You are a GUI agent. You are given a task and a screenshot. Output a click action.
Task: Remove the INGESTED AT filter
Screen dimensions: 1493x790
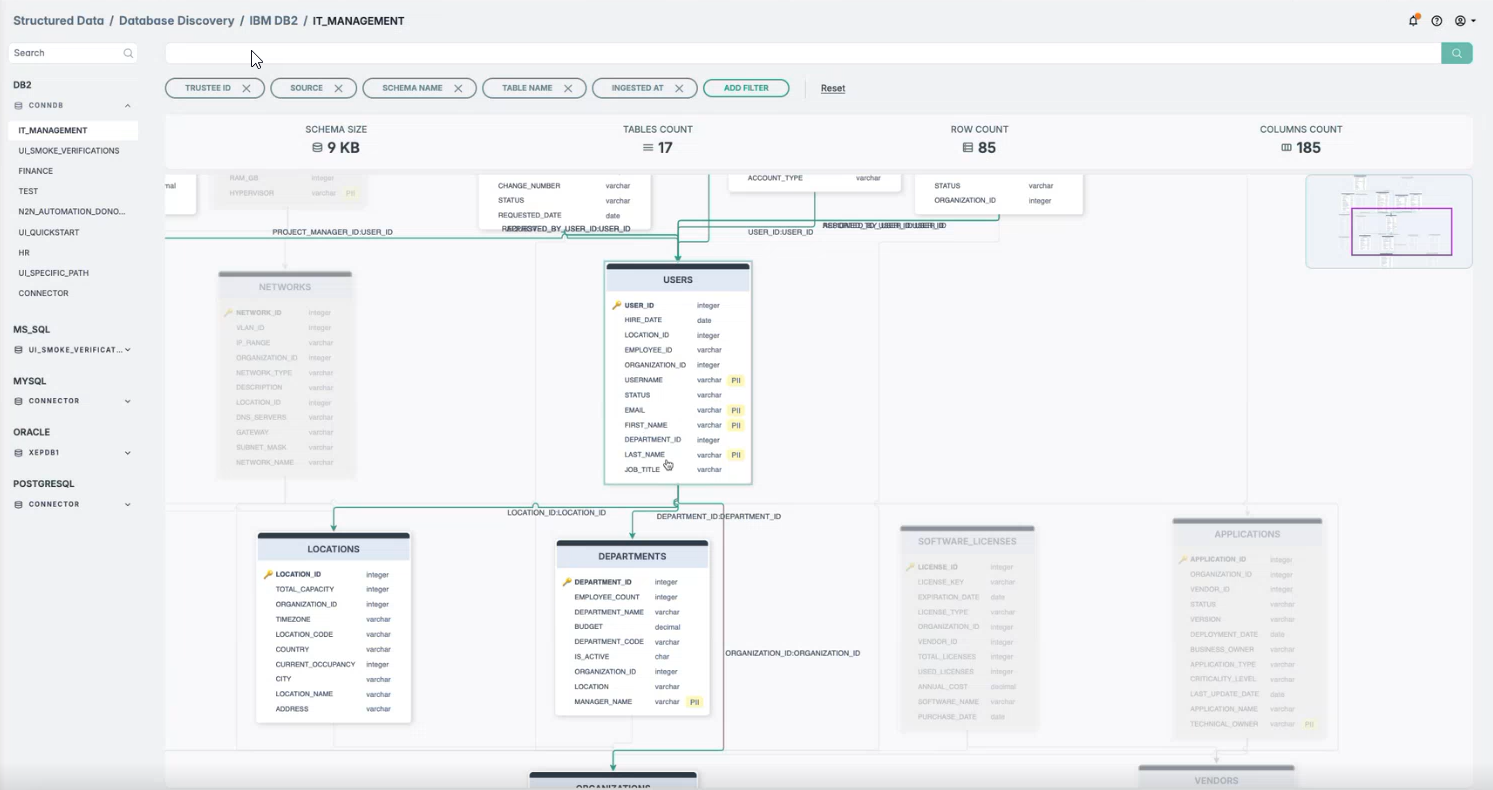click(679, 88)
